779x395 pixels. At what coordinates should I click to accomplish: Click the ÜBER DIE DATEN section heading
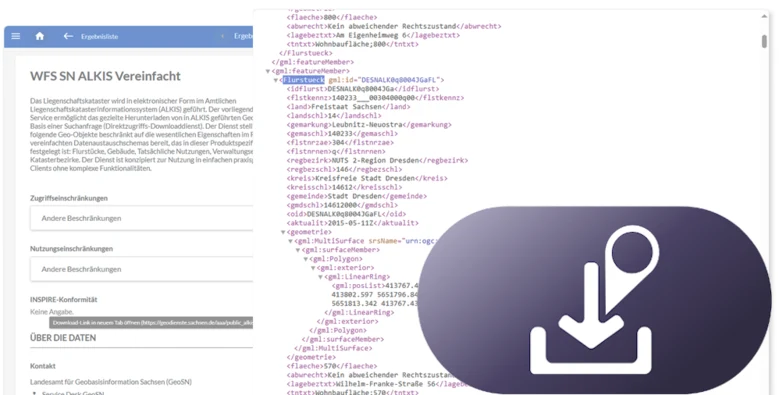click(63, 338)
